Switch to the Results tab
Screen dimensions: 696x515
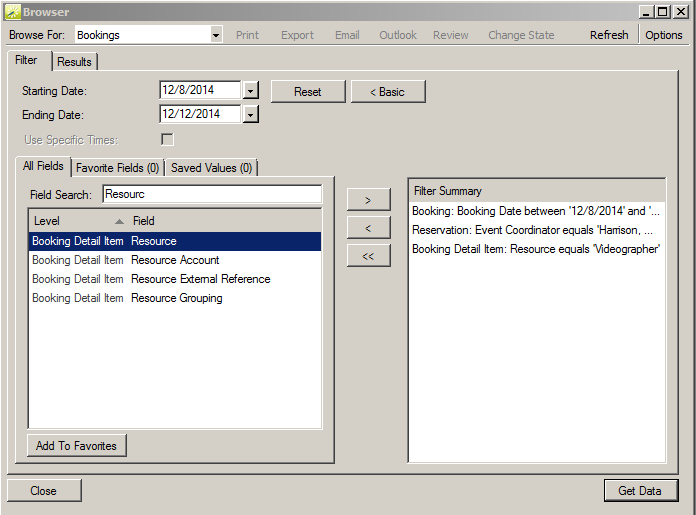click(x=75, y=62)
